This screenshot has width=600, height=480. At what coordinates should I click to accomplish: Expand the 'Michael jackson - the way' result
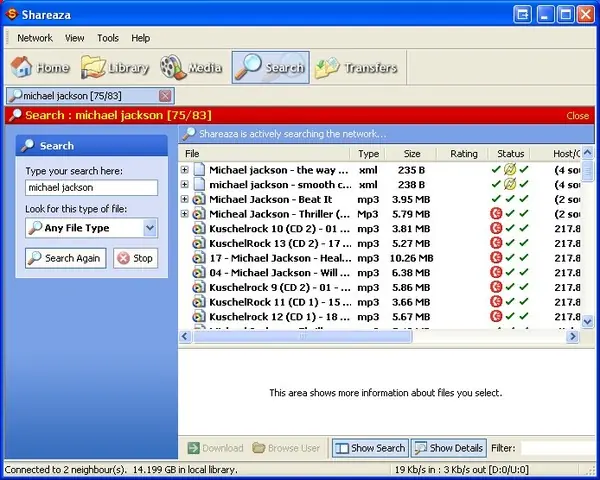point(184,170)
